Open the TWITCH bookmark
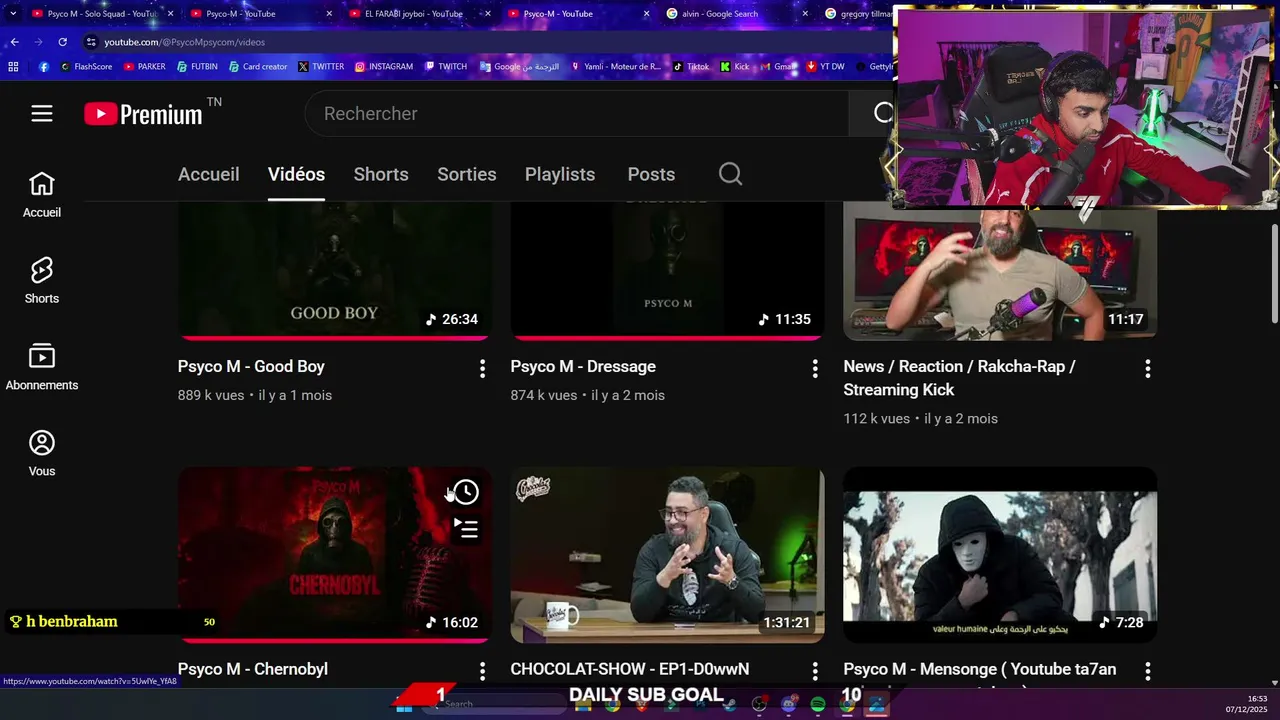 (446, 67)
